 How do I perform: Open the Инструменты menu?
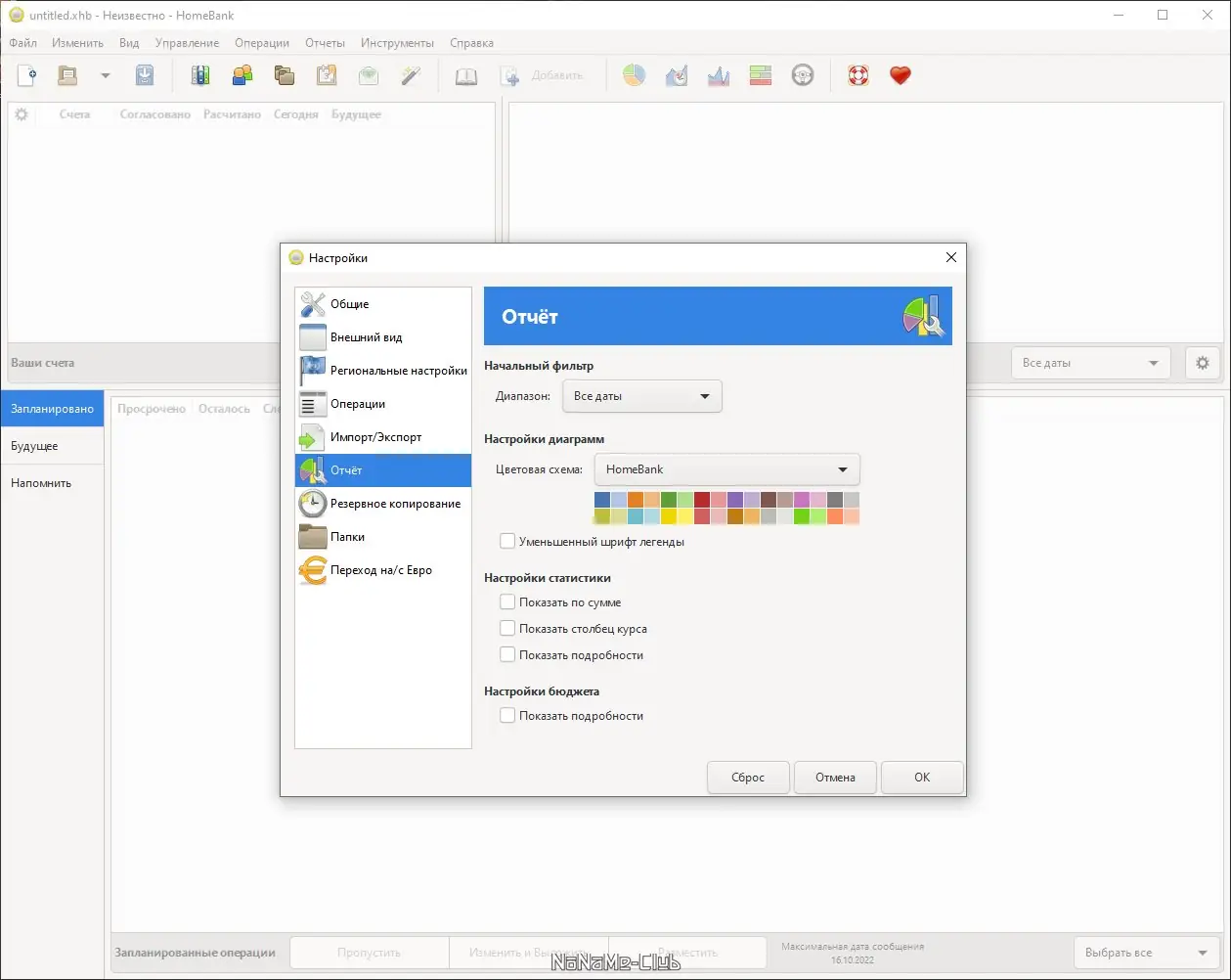397,43
